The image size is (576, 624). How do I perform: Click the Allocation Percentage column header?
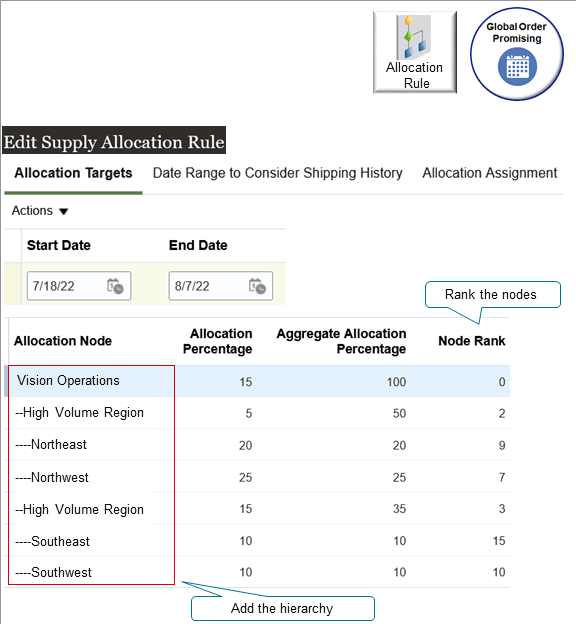tap(217, 341)
